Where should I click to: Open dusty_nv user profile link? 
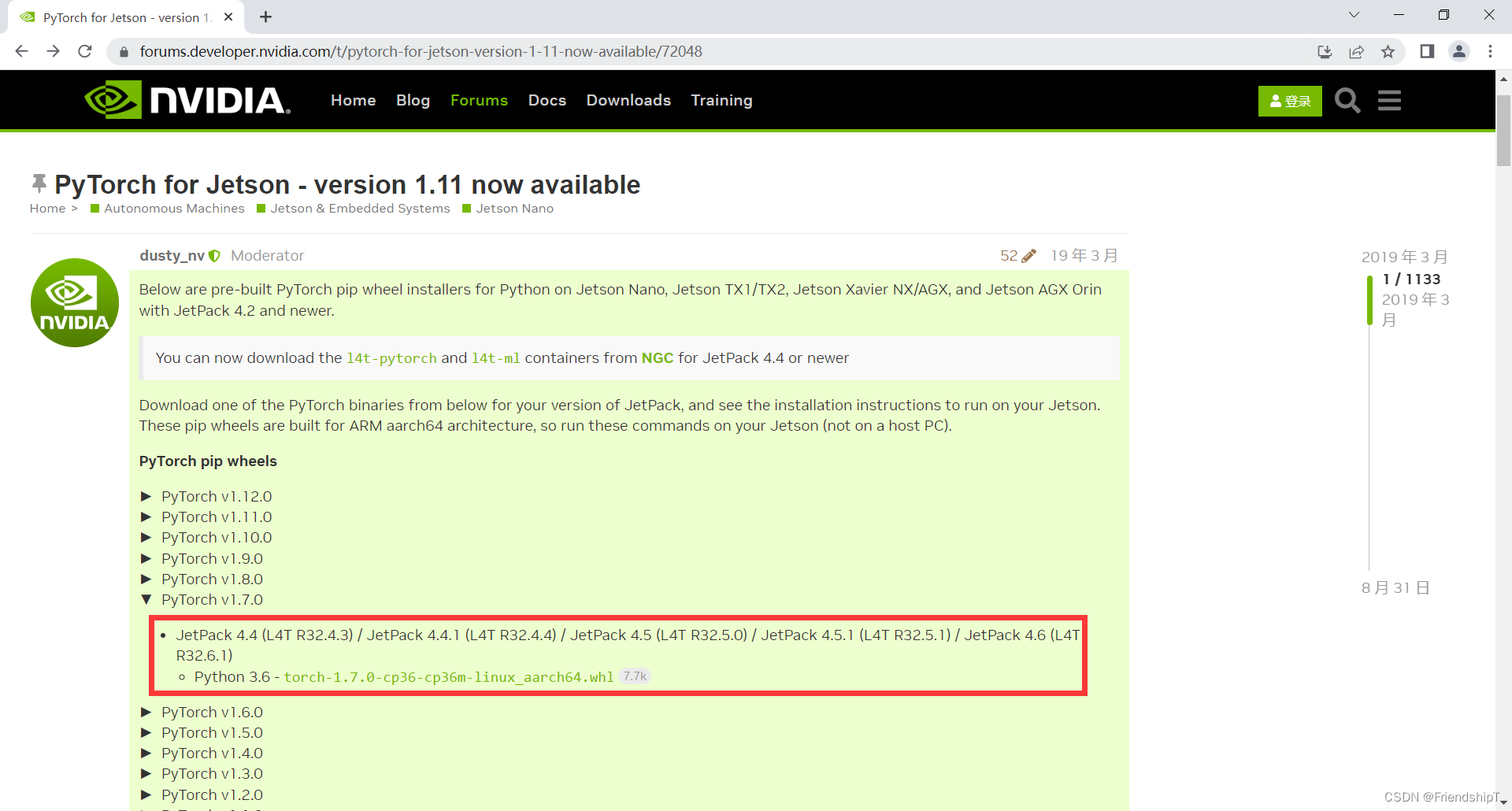click(x=172, y=255)
